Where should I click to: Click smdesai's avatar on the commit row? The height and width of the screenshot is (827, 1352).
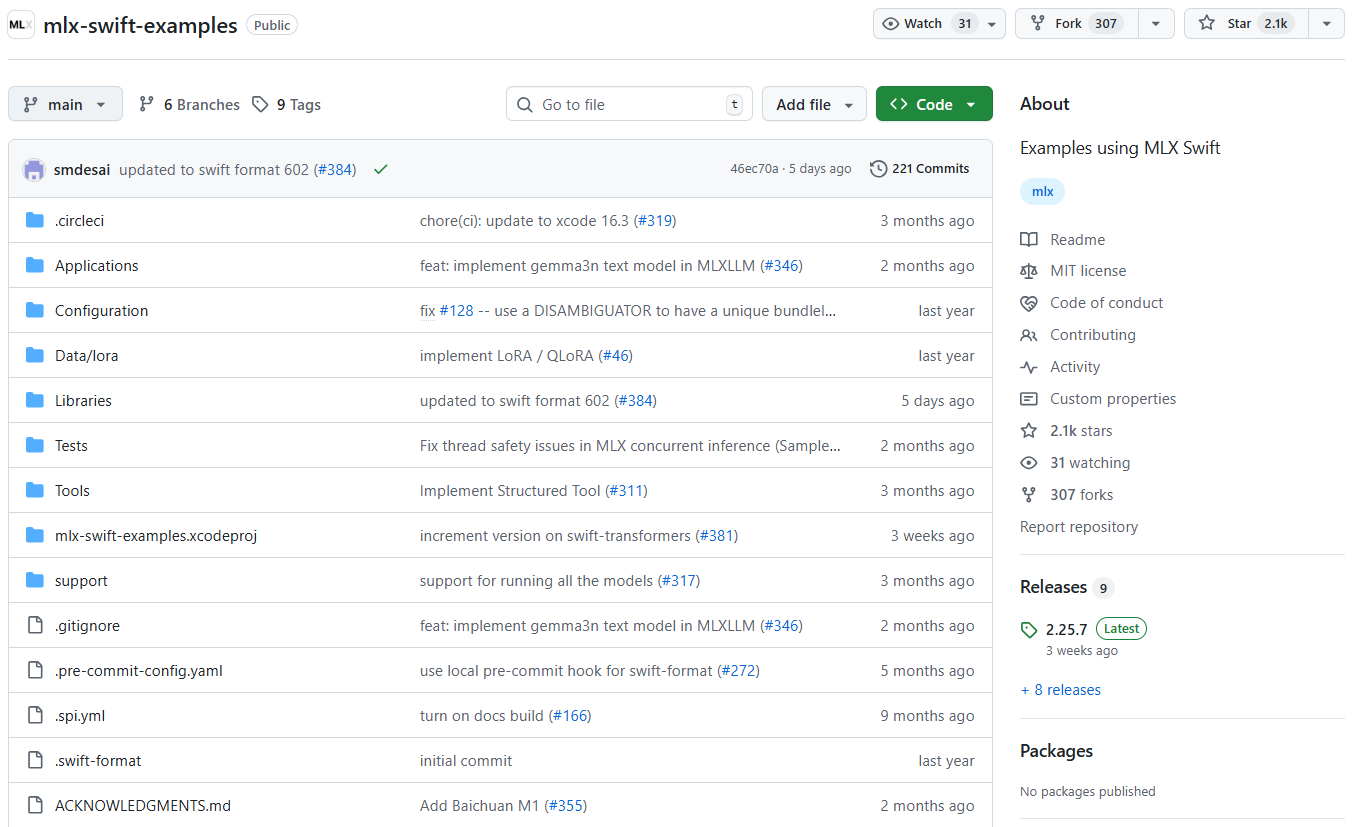tap(33, 169)
